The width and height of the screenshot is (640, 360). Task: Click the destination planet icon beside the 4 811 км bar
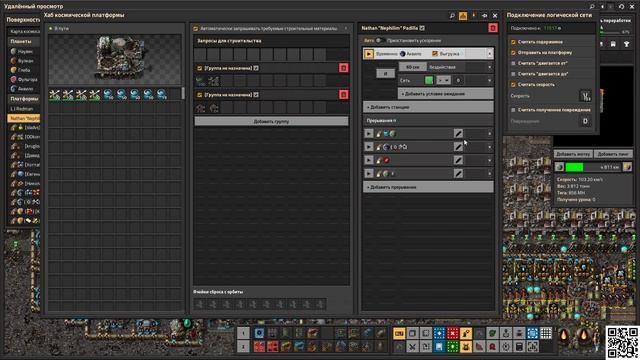(x=627, y=167)
